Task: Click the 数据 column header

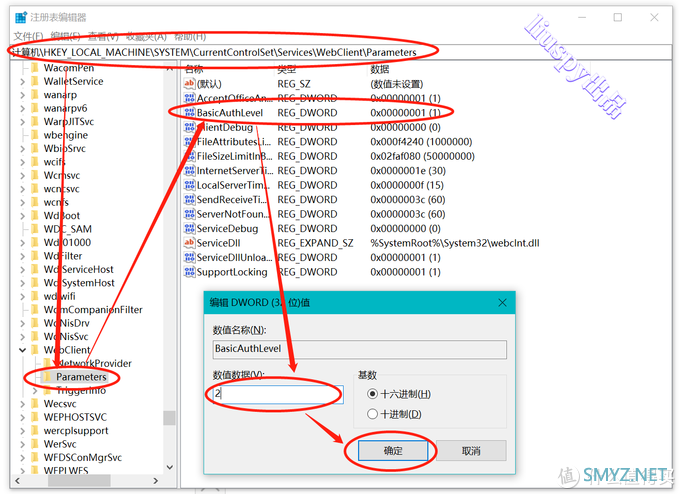Action: point(380,69)
